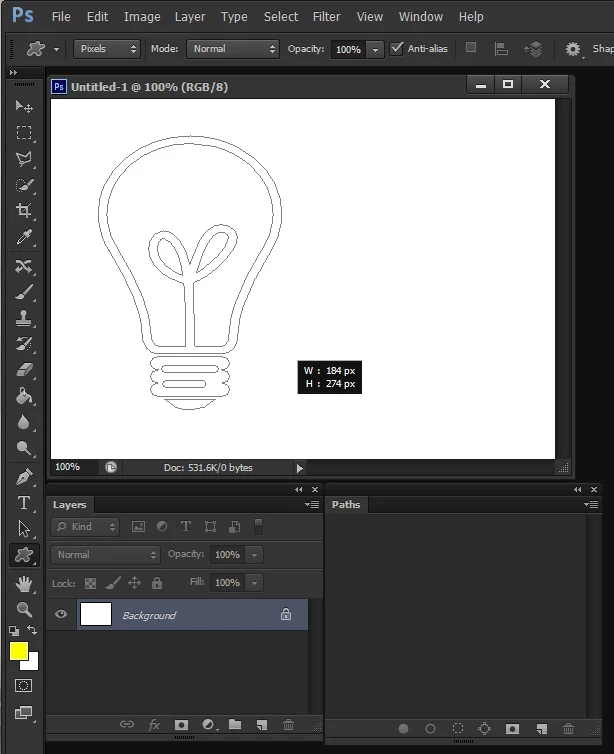The width and height of the screenshot is (614, 754).
Task: Open the Image menu
Action: [x=142, y=16]
